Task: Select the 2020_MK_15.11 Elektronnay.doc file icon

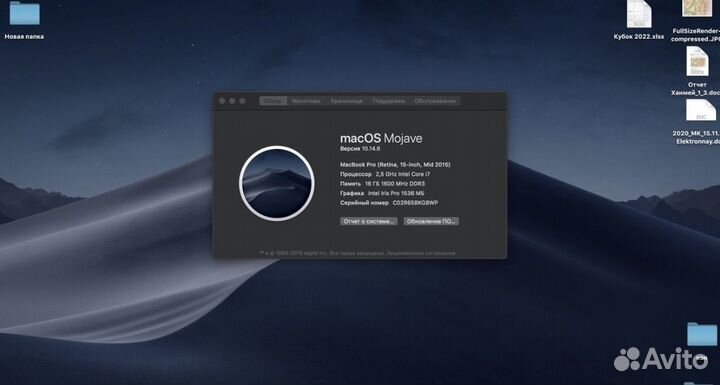Action: tap(701, 110)
